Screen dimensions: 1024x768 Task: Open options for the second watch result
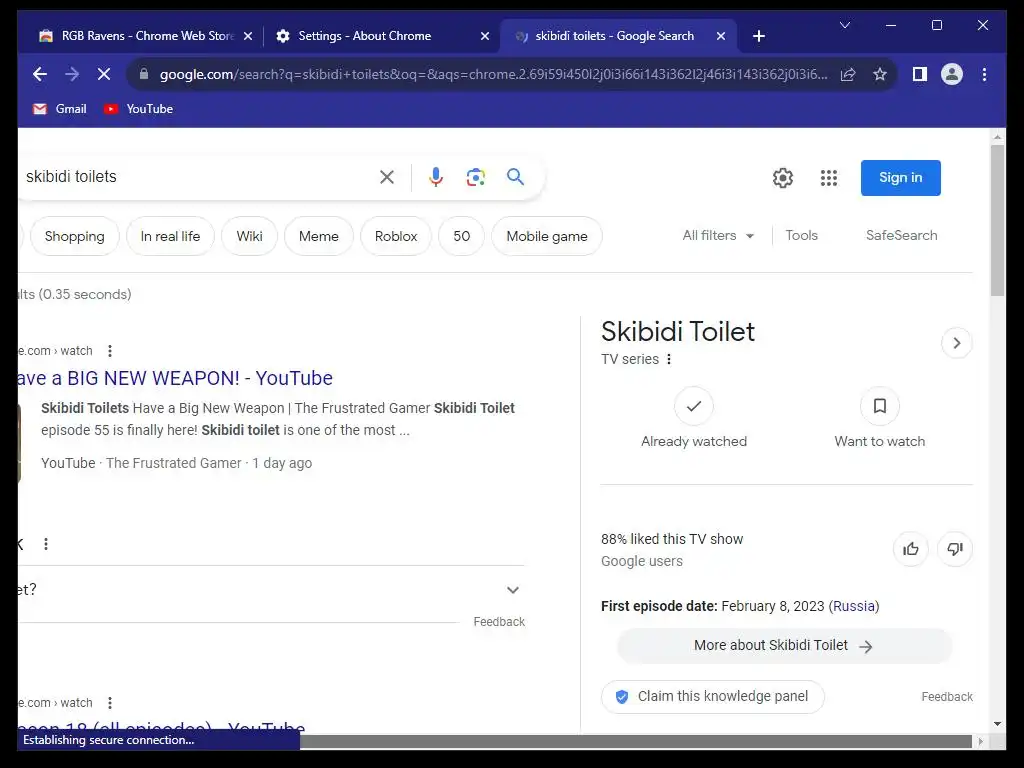[x=110, y=703]
